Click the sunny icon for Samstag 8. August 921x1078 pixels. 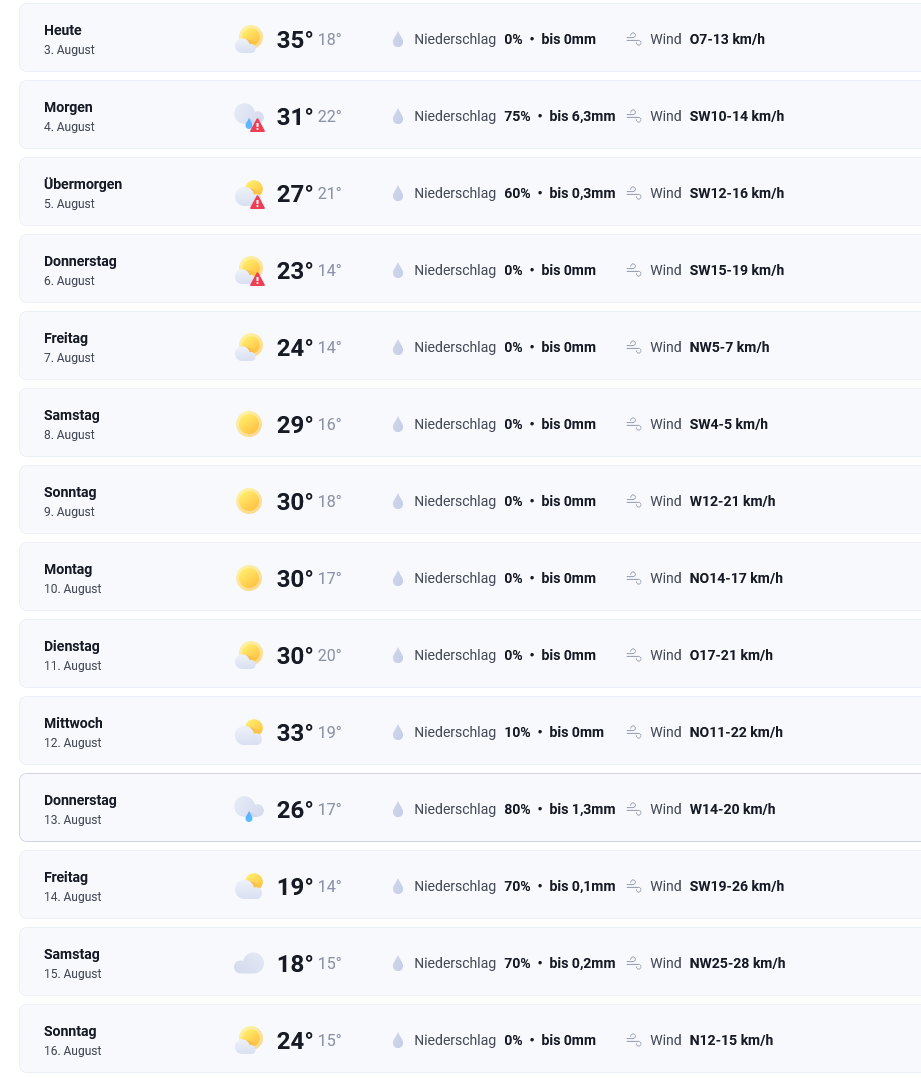point(249,424)
